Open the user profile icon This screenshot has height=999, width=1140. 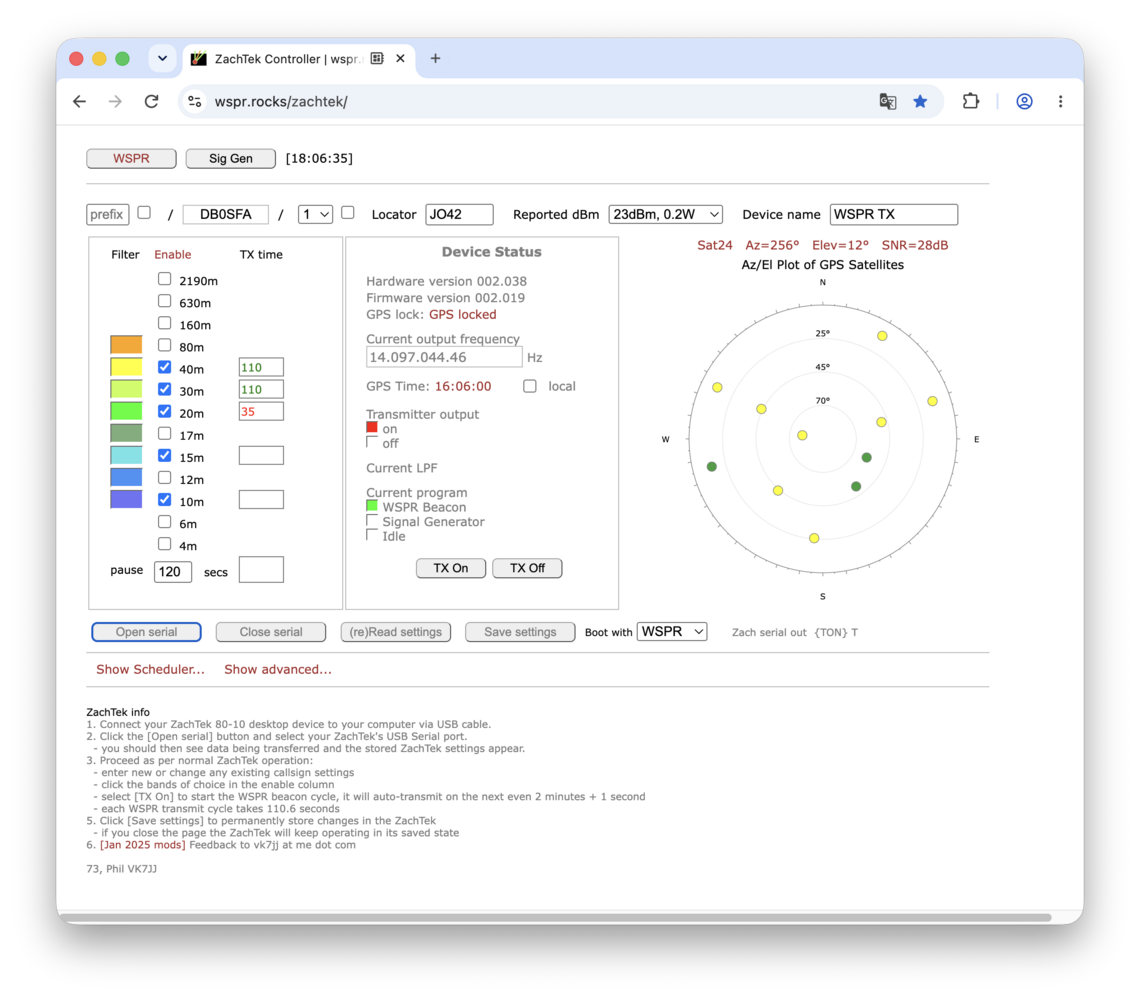point(1024,102)
